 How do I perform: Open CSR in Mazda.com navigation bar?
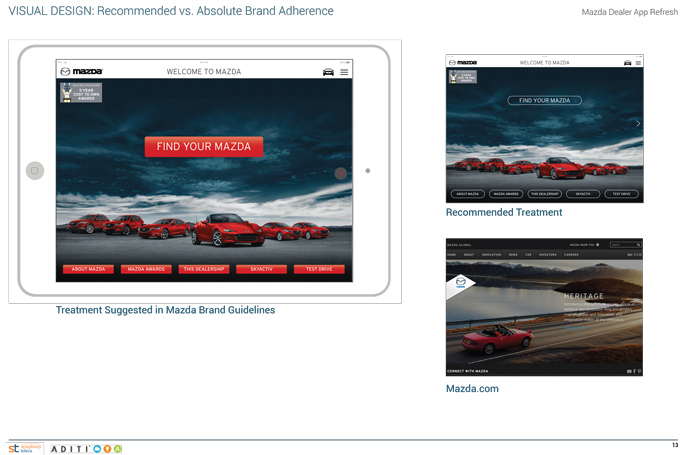click(x=528, y=255)
